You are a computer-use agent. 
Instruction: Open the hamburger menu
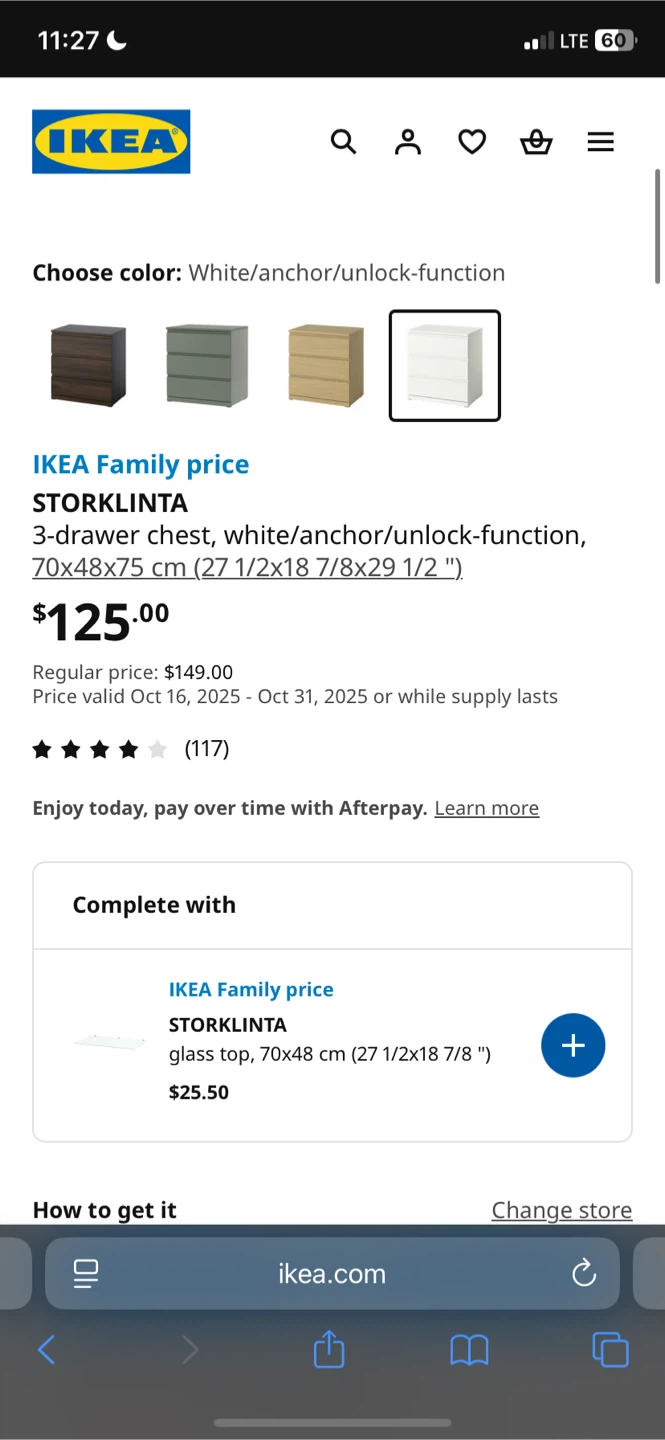(x=600, y=142)
